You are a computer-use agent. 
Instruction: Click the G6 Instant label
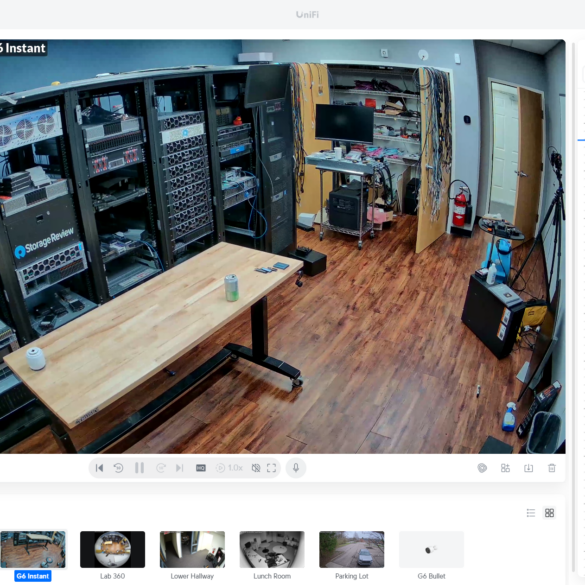(33, 576)
